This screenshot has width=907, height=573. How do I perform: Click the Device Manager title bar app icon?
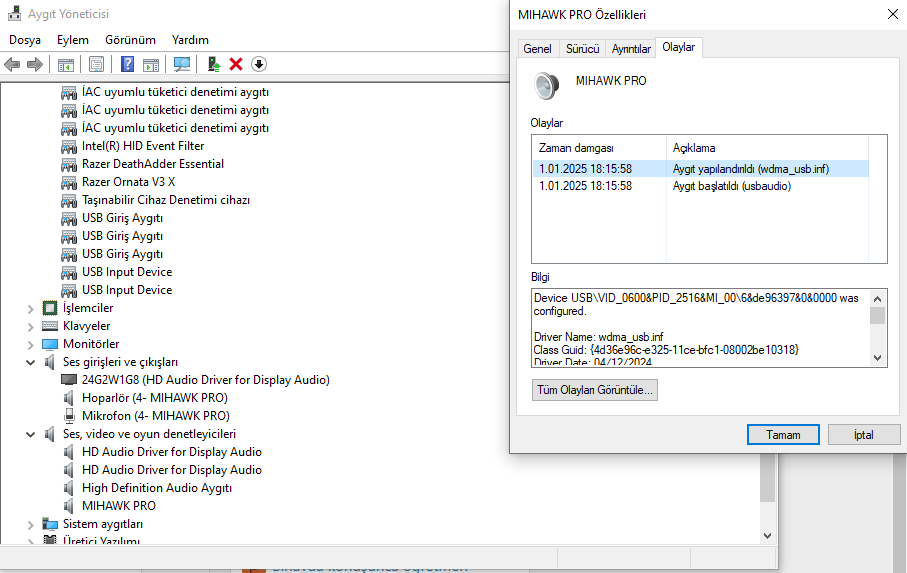(x=14, y=13)
